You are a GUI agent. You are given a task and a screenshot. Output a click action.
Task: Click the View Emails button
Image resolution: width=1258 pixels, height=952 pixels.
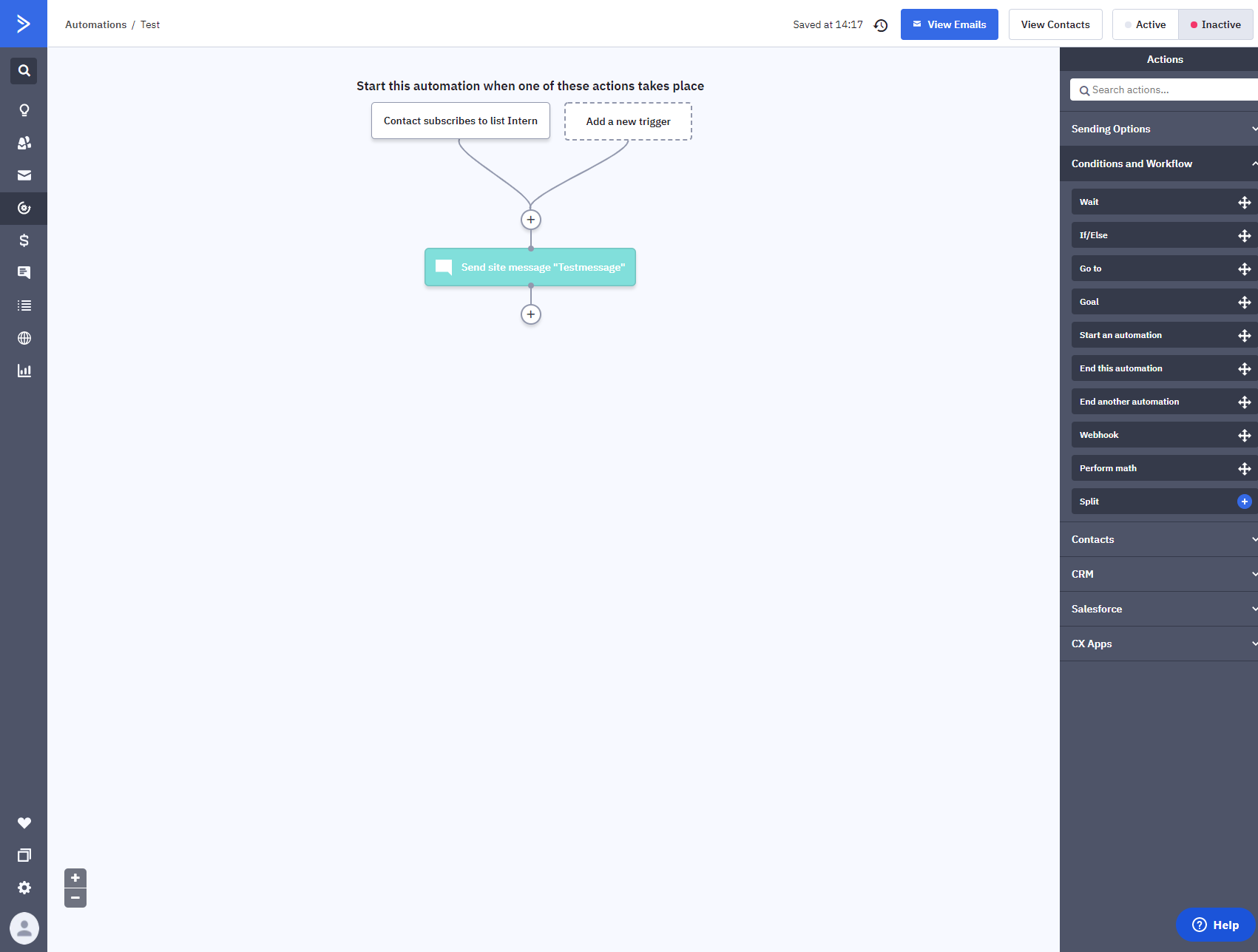949,24
